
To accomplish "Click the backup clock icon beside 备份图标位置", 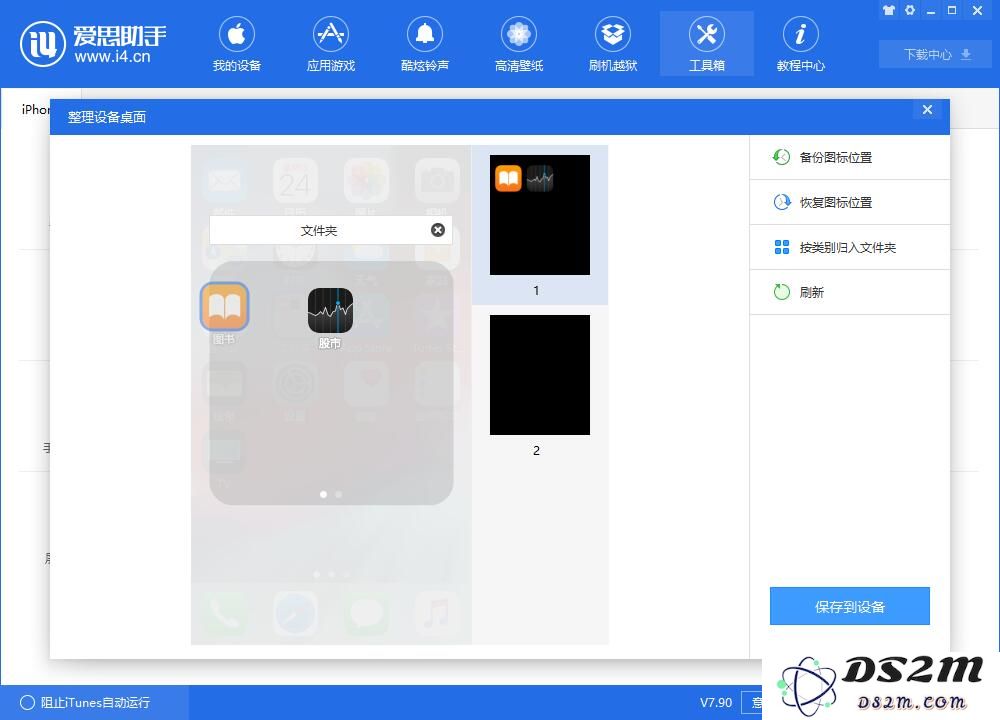I will pyautogui.click(x=781, y=157).
